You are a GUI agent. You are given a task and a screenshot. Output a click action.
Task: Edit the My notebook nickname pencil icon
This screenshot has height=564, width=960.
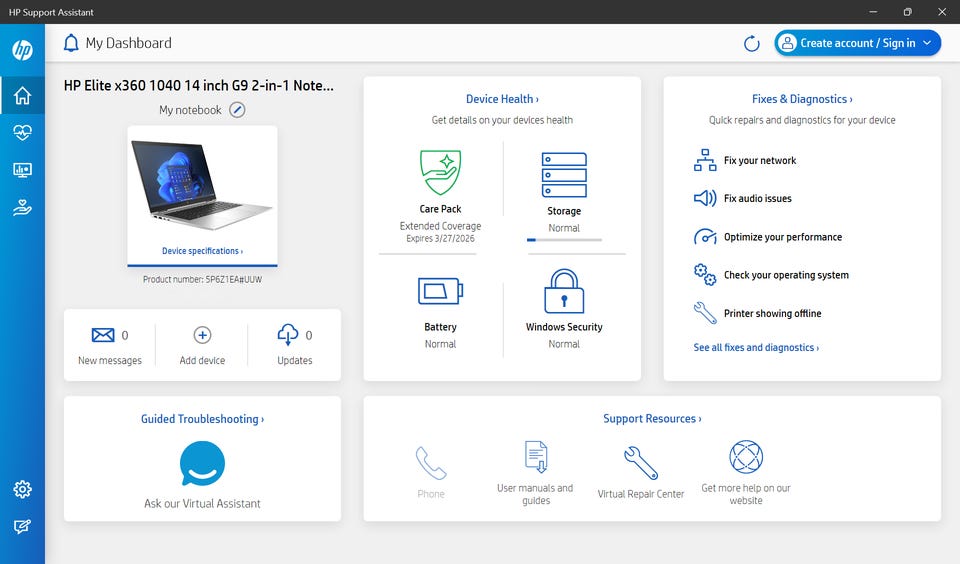coord(237,110)
